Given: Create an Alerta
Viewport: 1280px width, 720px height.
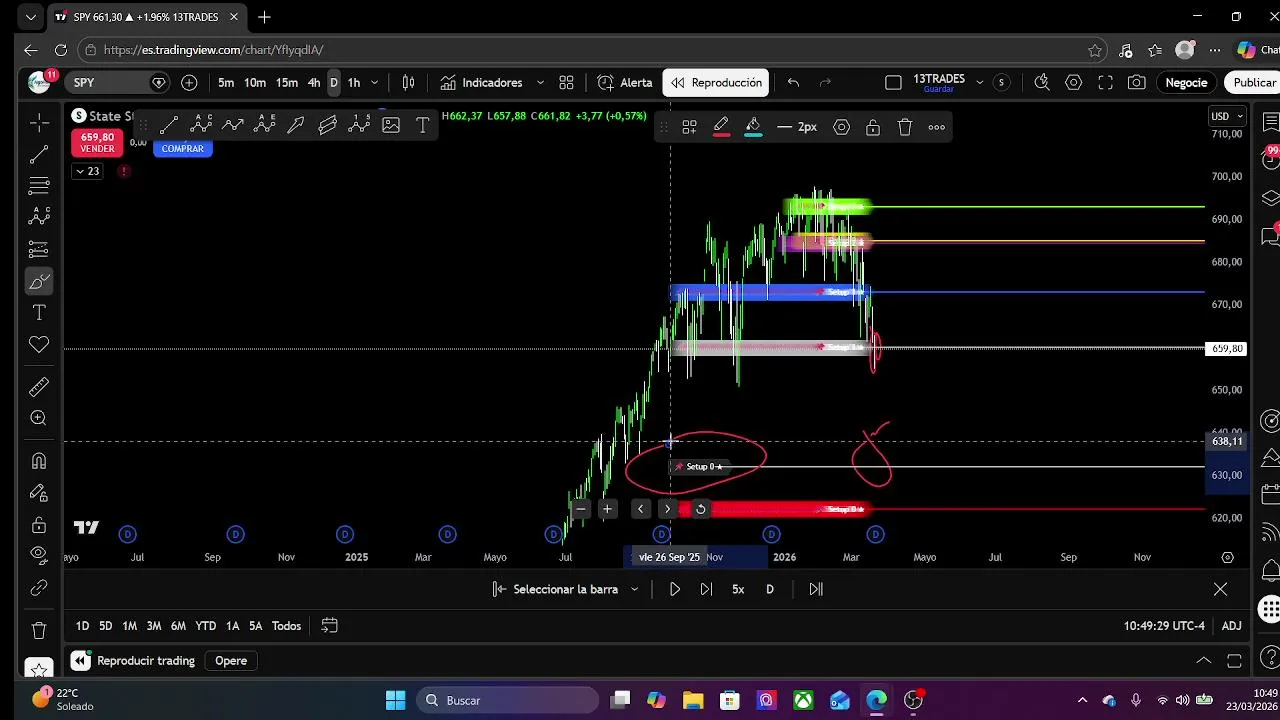Looking at the screenshot, I should click(625, 83).
